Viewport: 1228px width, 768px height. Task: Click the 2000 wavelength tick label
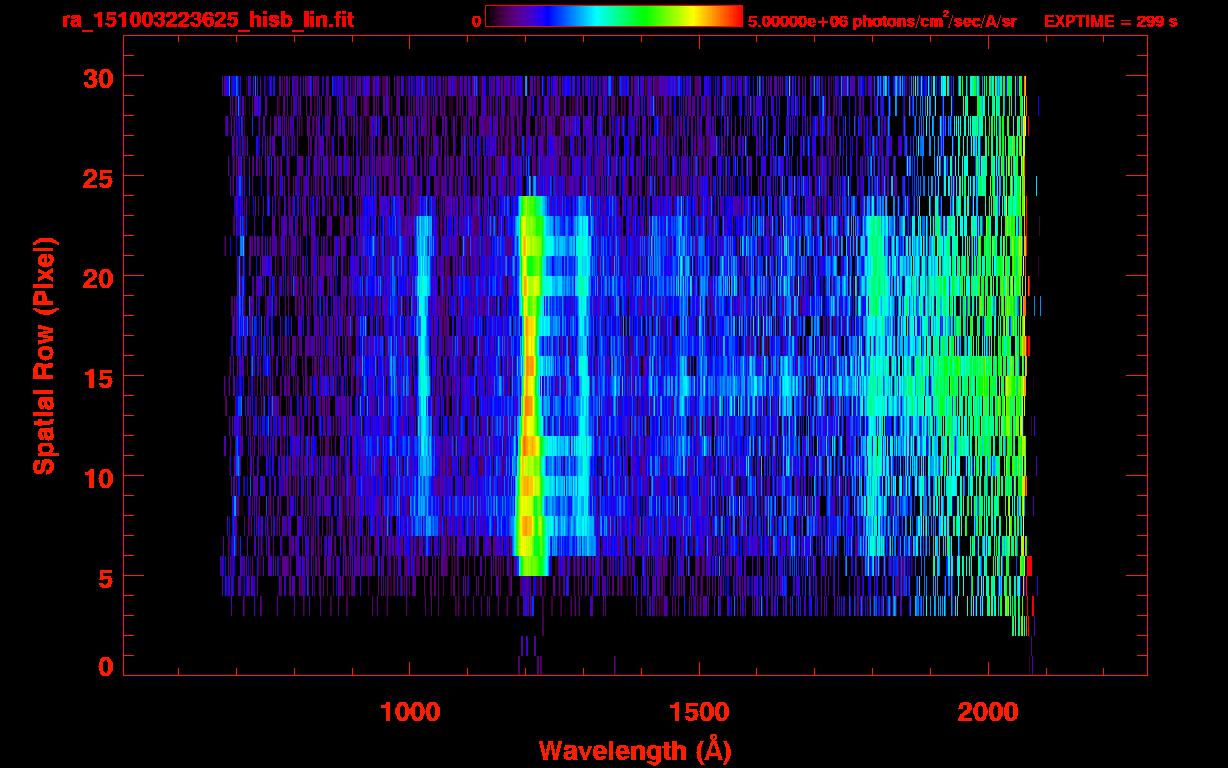[988, 712]
